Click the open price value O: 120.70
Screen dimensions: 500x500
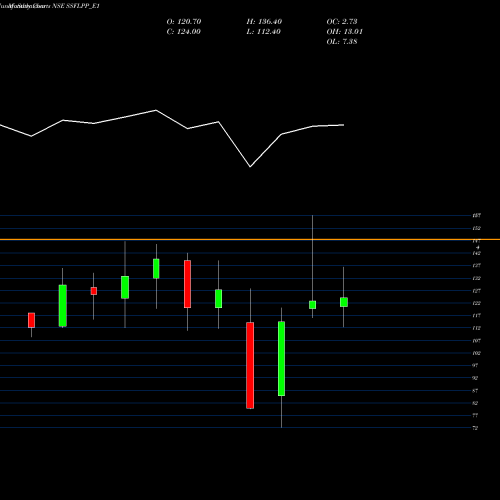point(184,22)
